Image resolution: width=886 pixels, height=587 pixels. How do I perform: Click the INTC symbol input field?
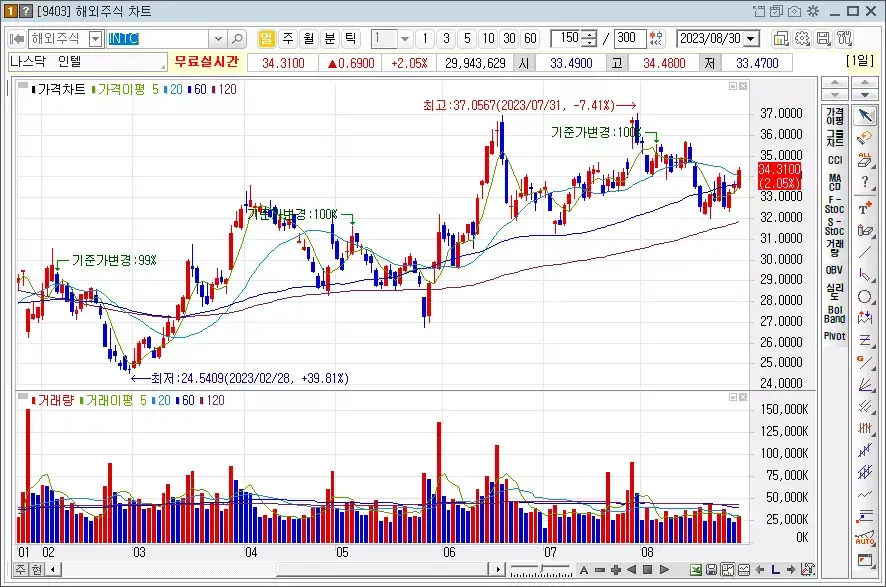159,38
